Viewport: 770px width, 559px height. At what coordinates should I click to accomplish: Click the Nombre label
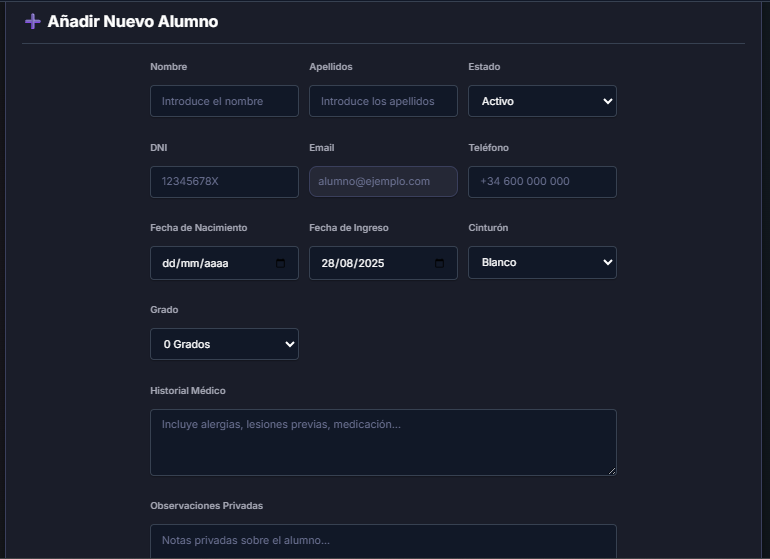(x=168, y=67)
